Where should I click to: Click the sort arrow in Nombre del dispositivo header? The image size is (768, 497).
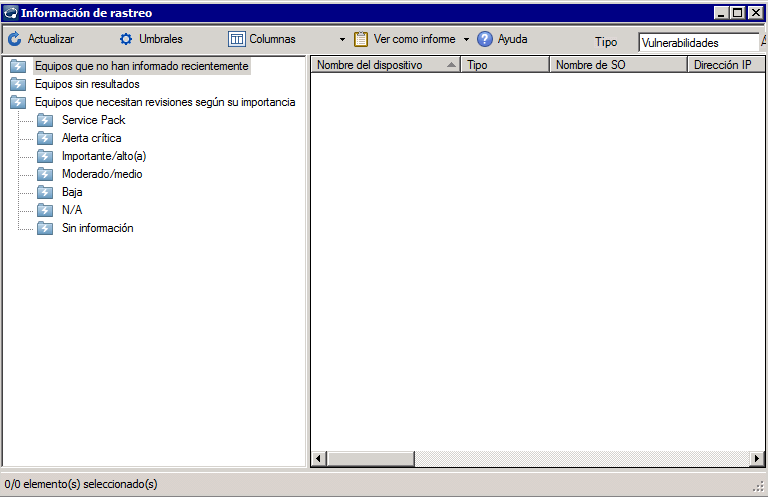[452, 65]
